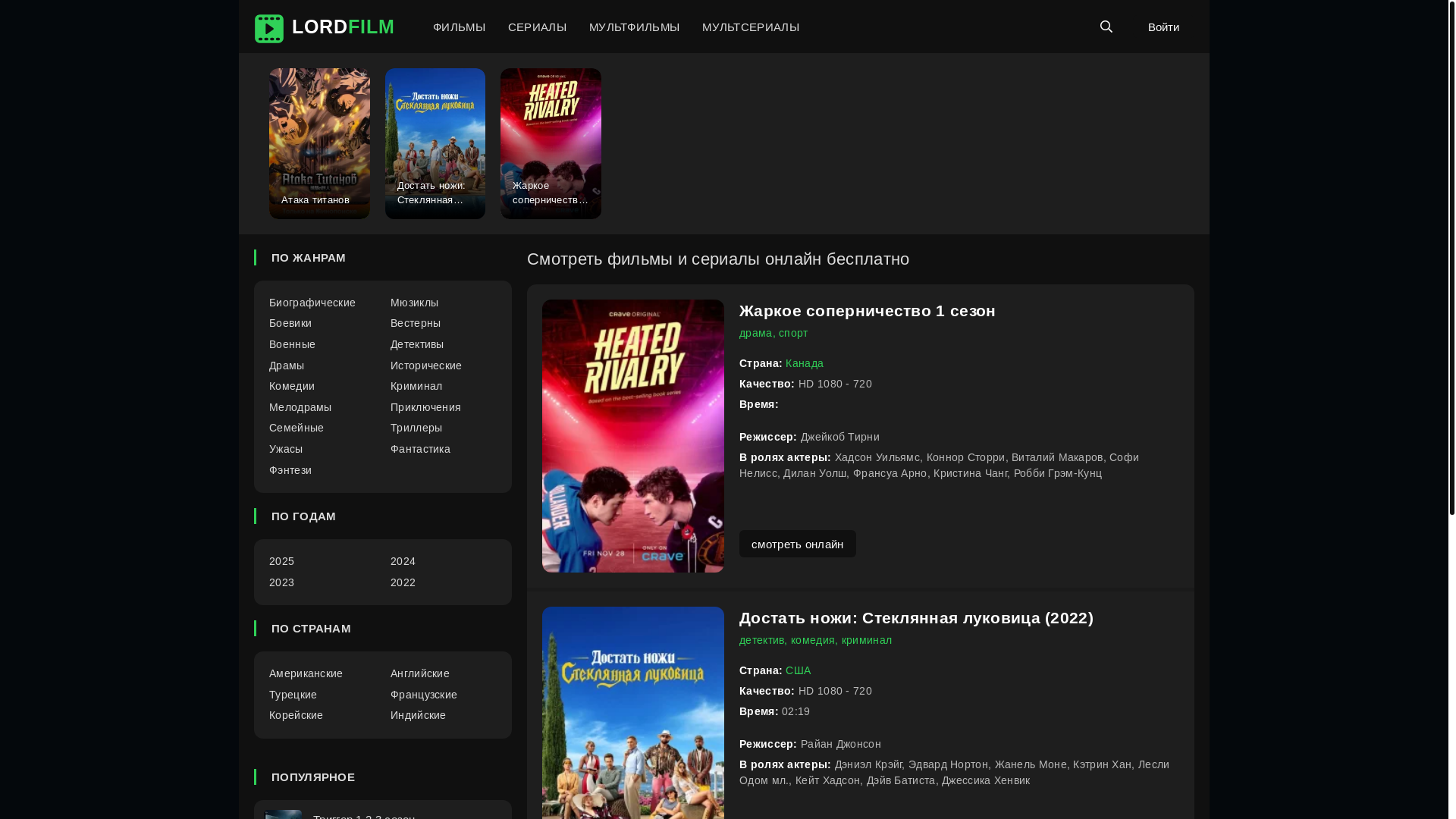Filter by year 2025
Image resolution: width=1456 pixels, height=819 pixels.
coord(281,561)
